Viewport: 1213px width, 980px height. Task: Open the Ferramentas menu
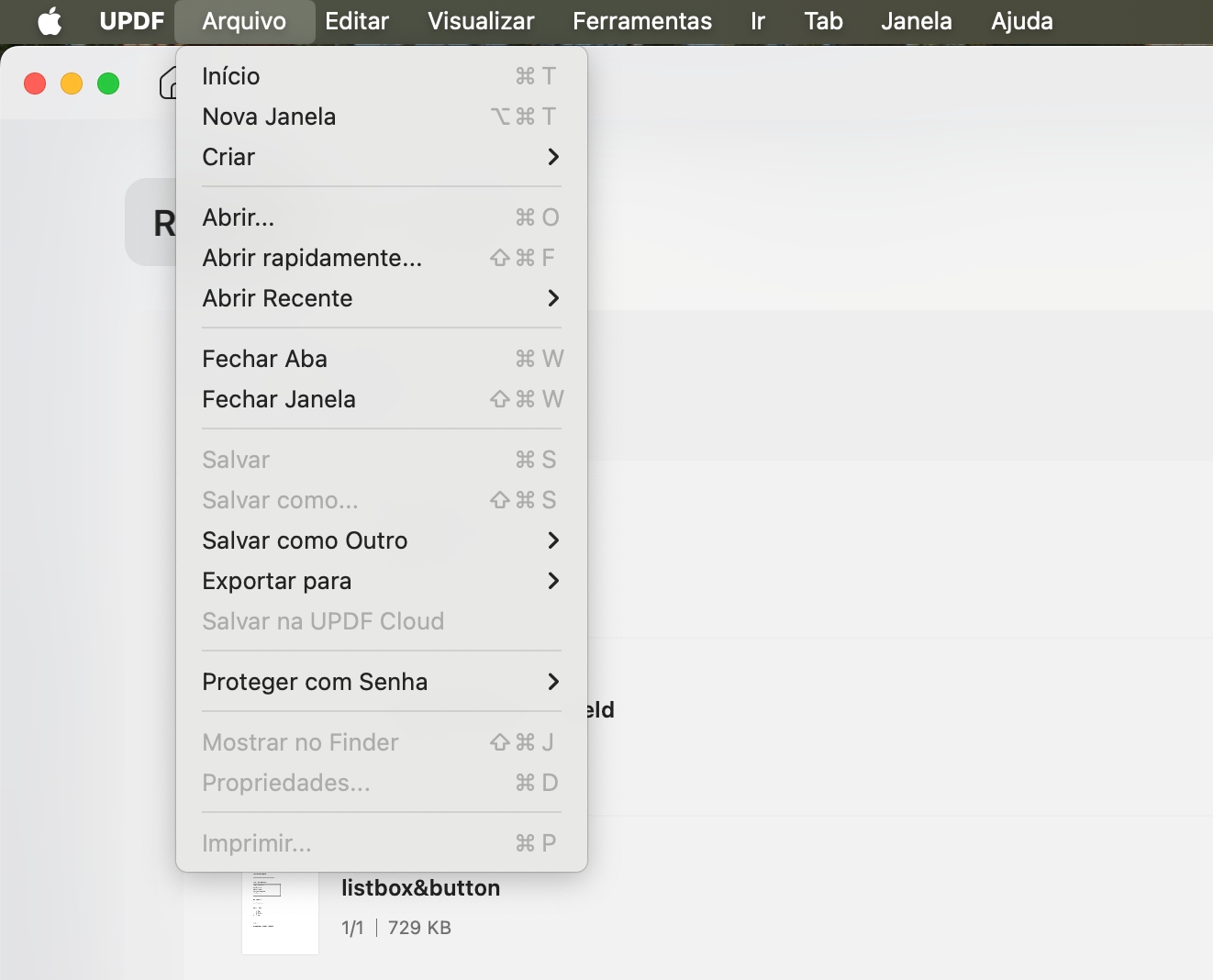click(642, 21)
